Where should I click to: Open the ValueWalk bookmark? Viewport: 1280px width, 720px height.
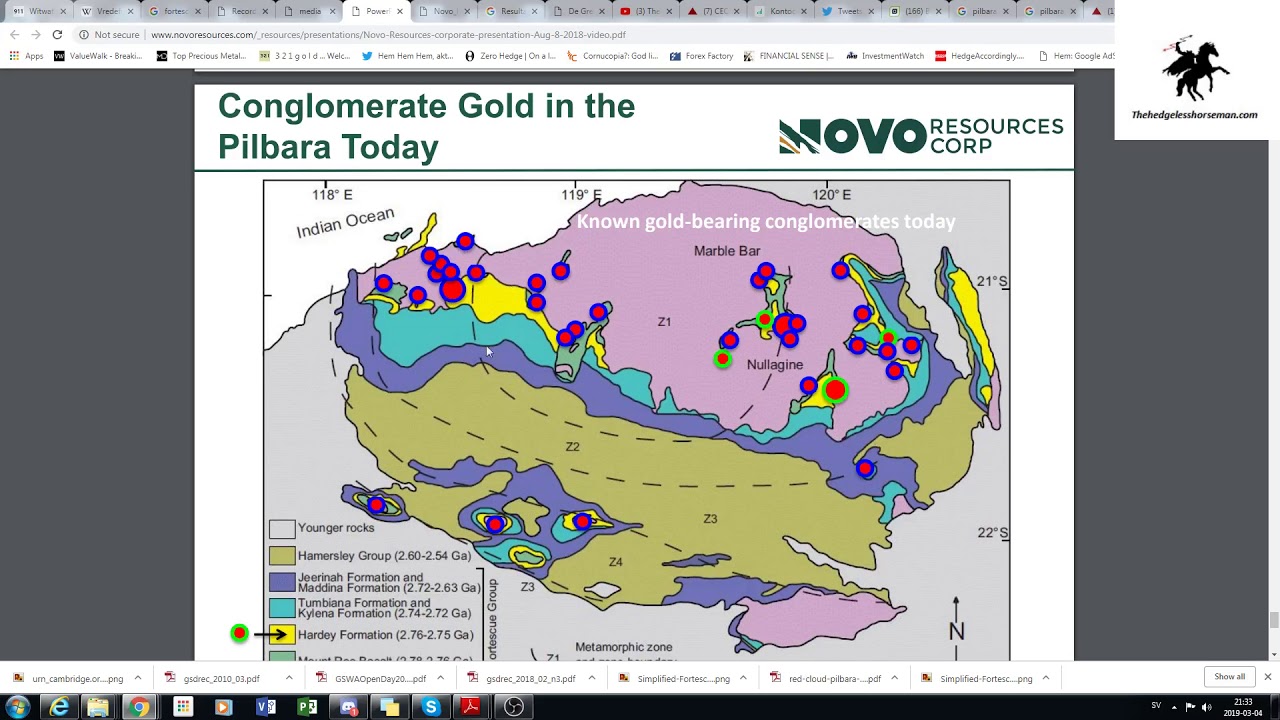coord(98,56)
